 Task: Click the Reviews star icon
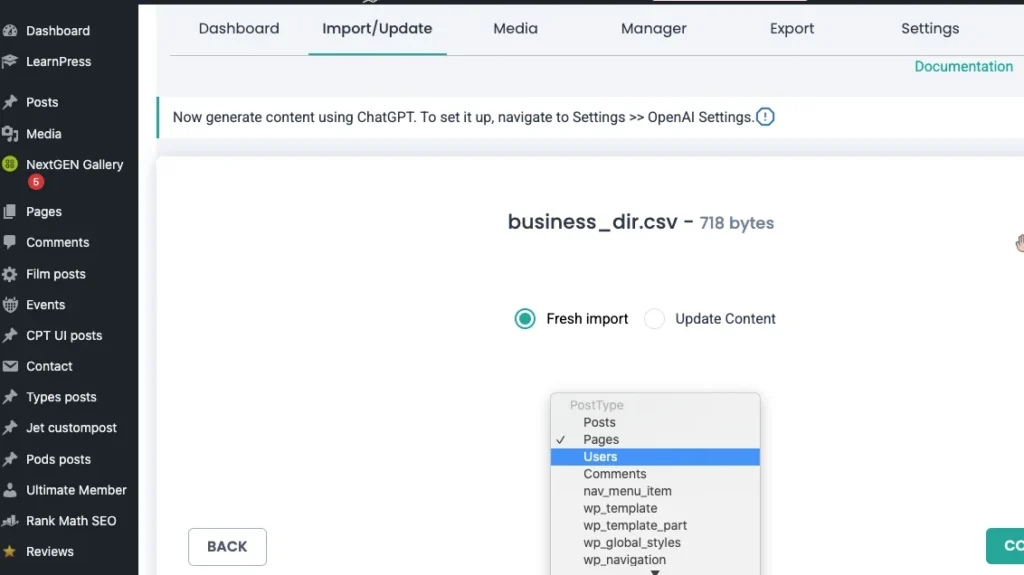coord(10,552)
